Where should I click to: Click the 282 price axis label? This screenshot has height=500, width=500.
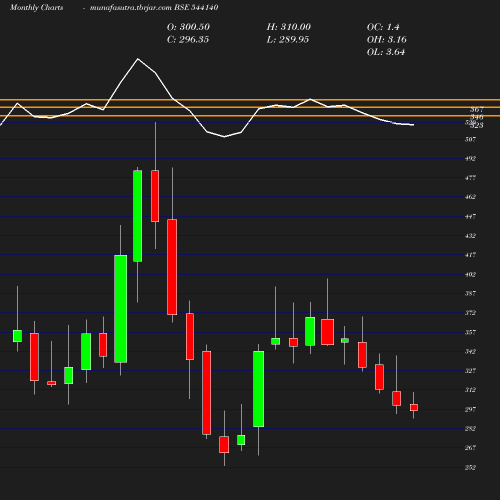[470, 429]
